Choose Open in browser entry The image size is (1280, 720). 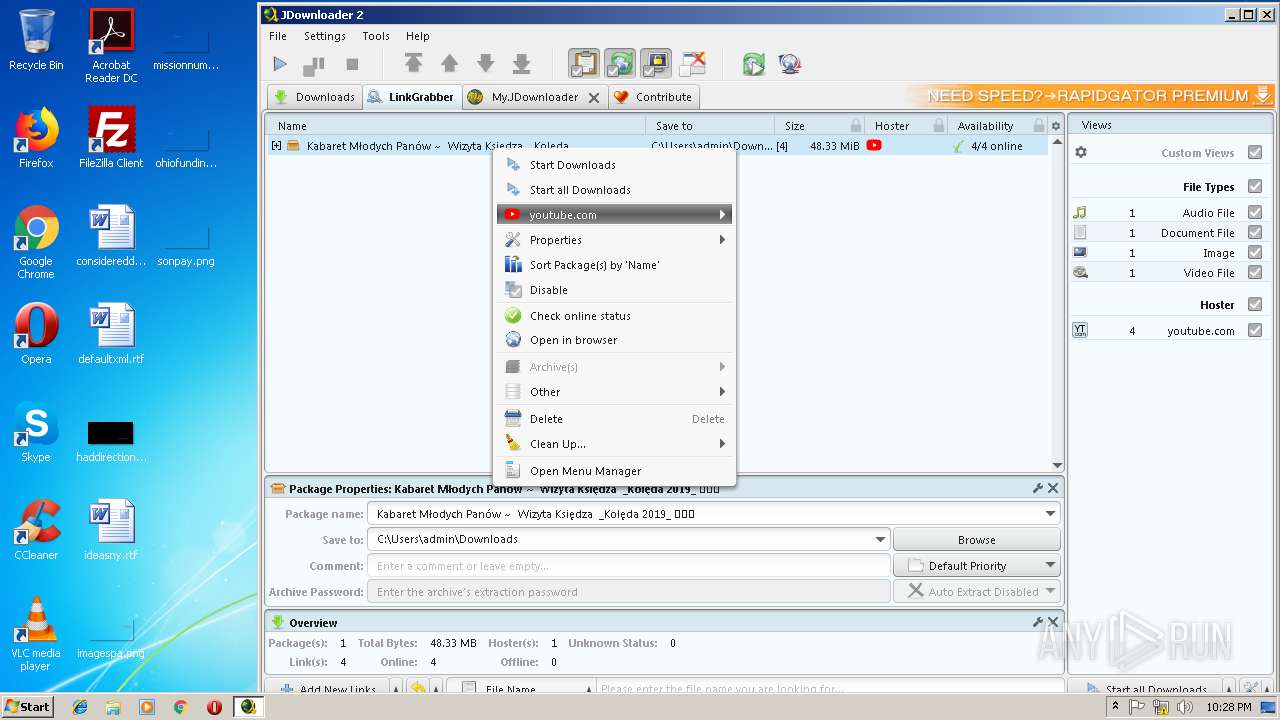(x=614, y=340)
